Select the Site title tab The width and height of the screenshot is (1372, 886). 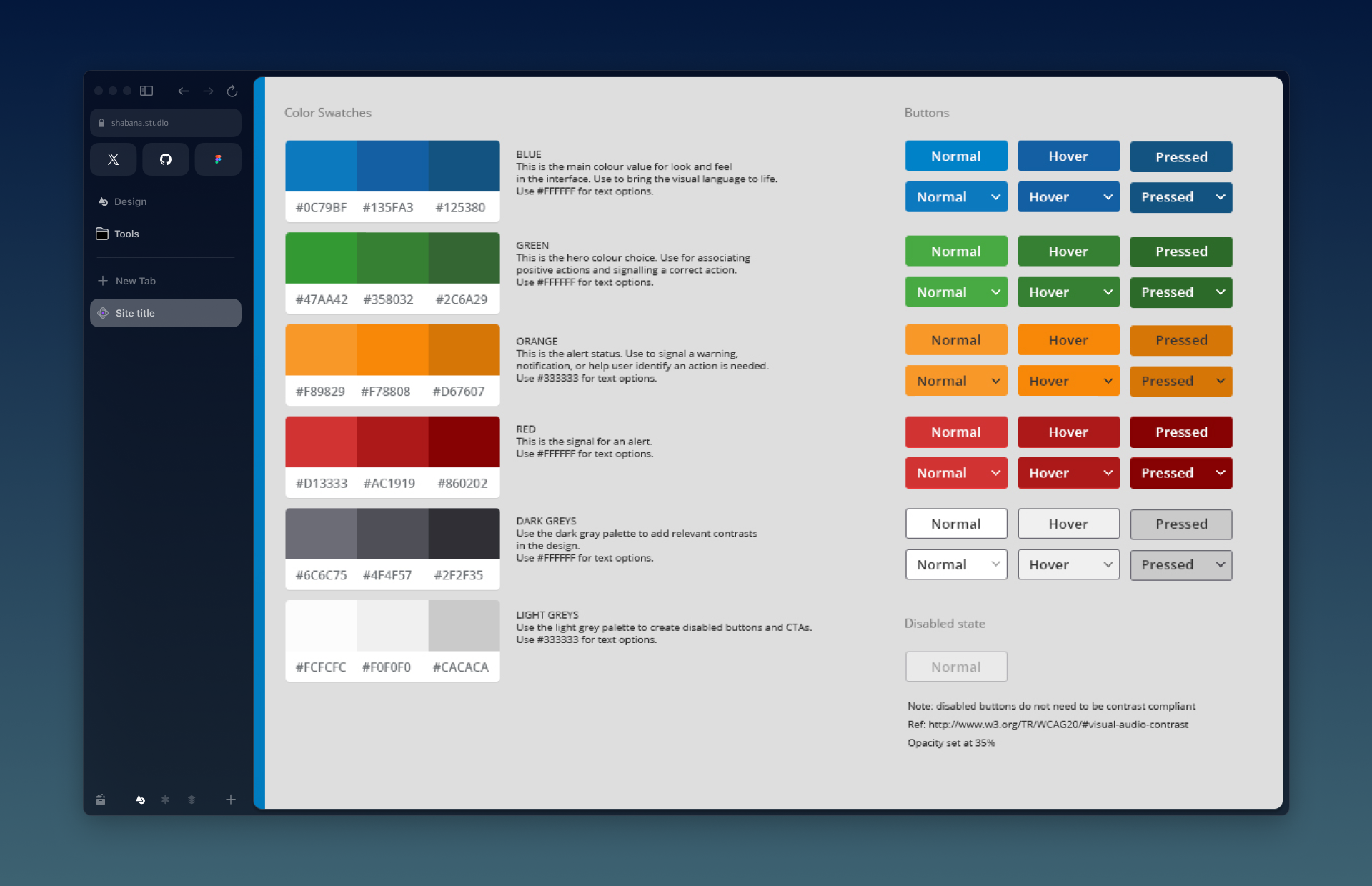165,313
